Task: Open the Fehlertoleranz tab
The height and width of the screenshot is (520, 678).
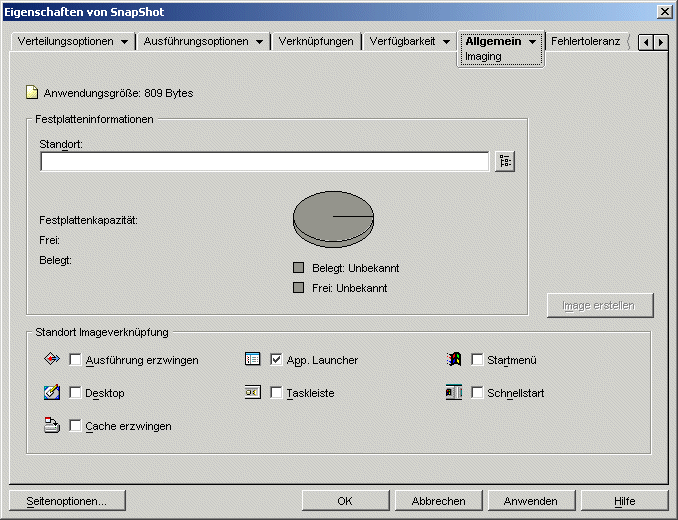Action: [x=585, y=42]
